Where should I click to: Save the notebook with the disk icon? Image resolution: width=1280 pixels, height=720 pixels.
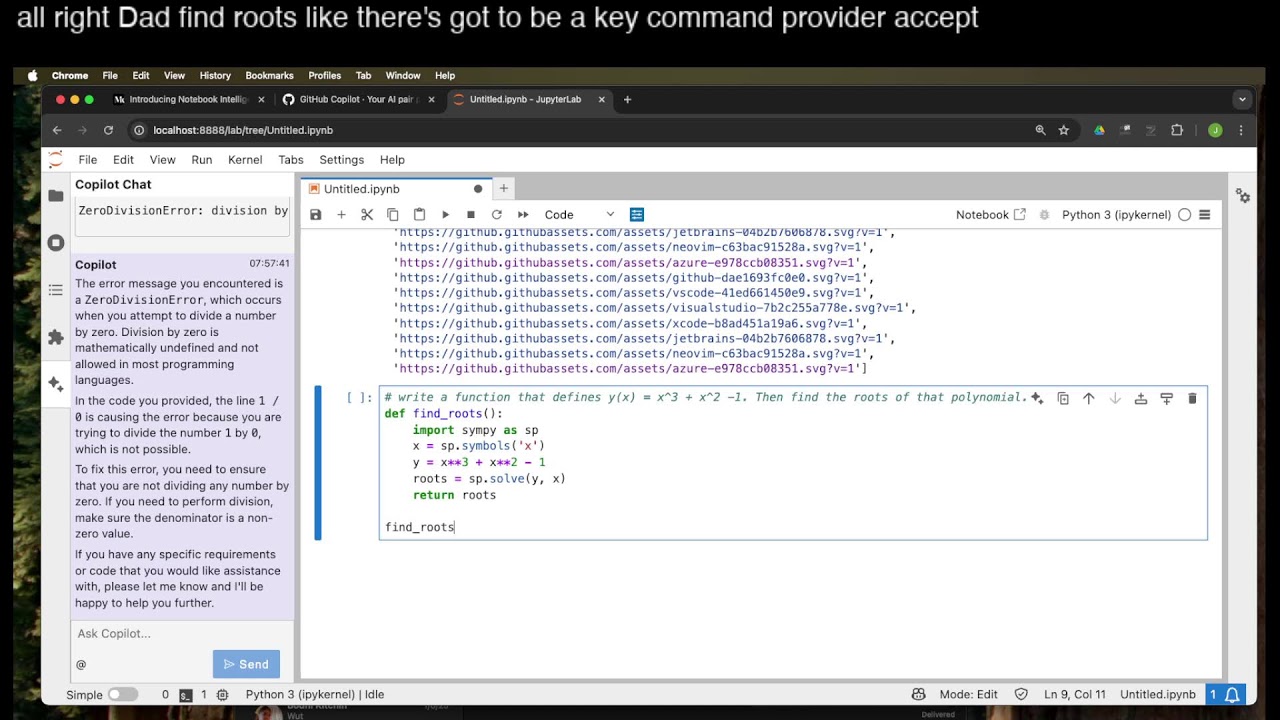pyautogui.click(x=316, y=215)
